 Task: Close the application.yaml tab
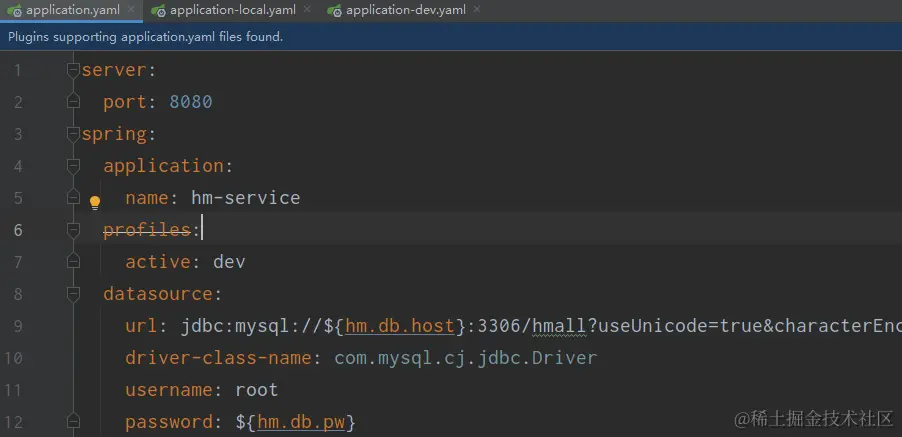pos(131,9)
